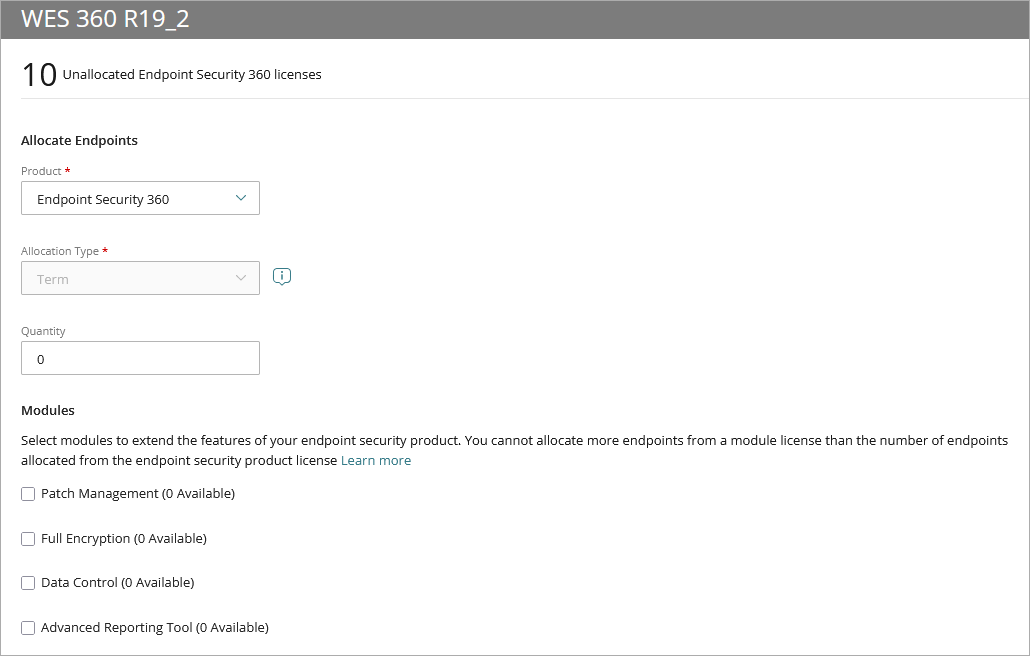Click inside the Quantity input field
This screenshot has height=656, width=1030.
pos(140,358)
